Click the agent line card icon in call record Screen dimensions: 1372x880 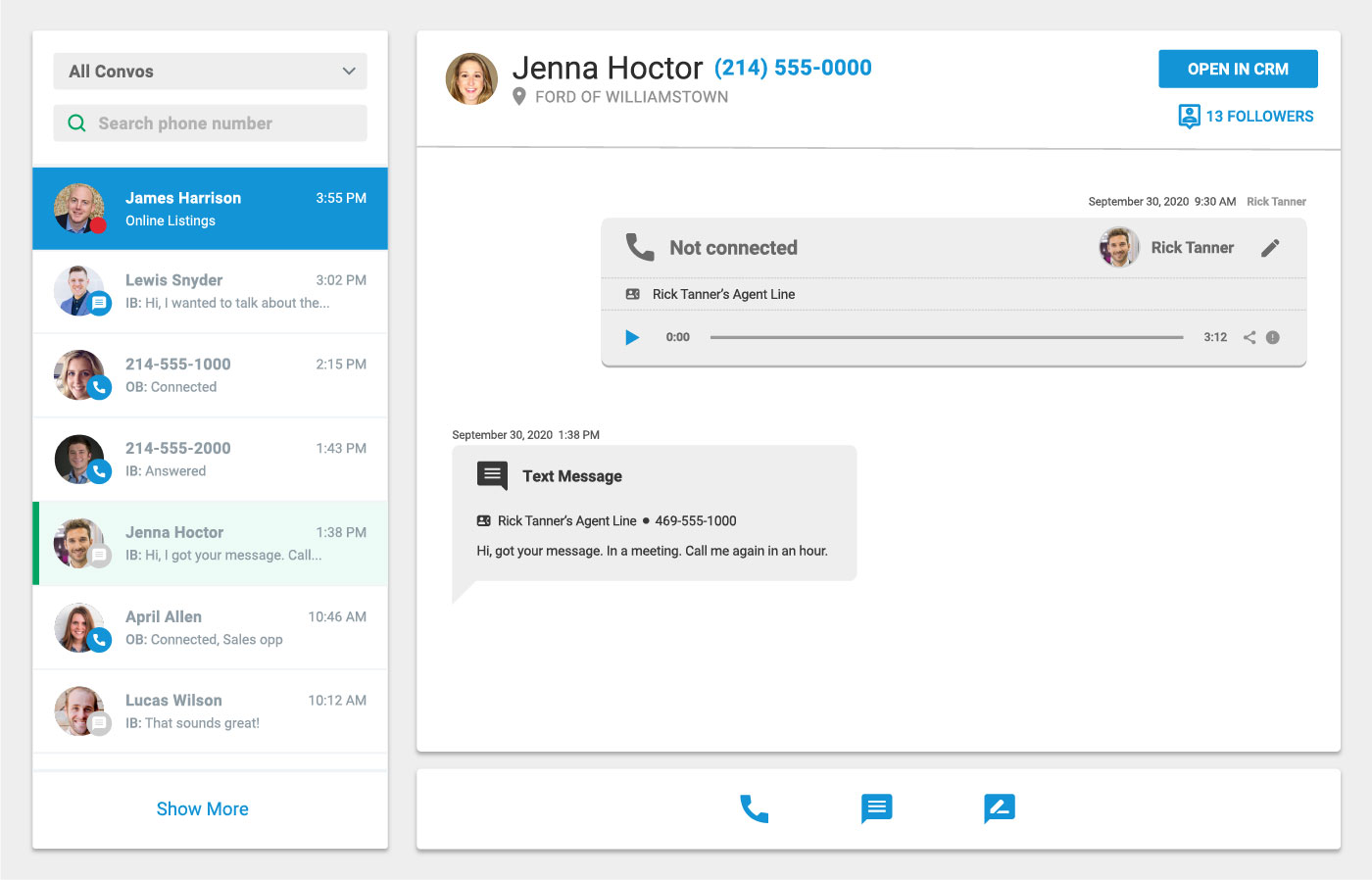tap(633, 294)
